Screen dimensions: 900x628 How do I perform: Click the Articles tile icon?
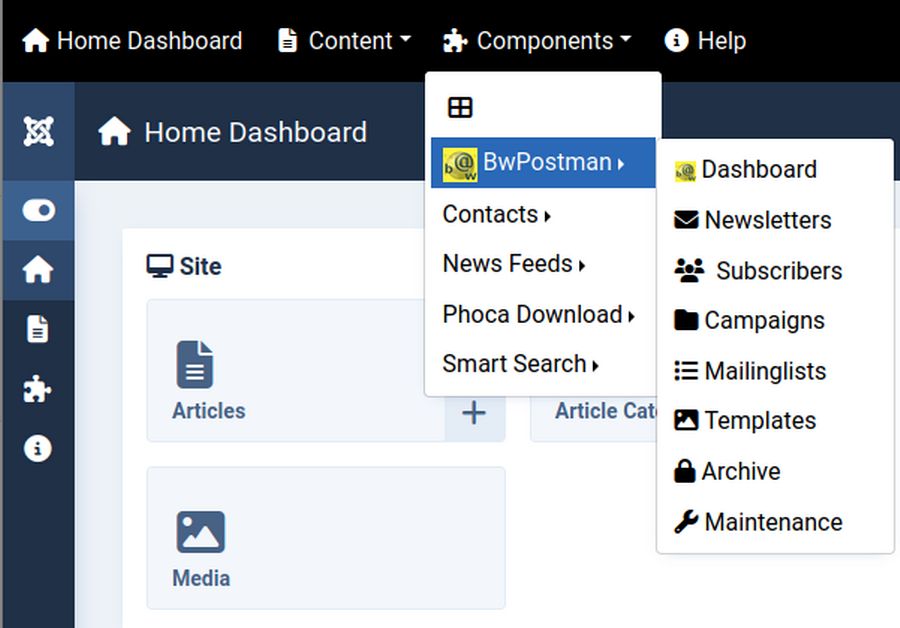195,364
